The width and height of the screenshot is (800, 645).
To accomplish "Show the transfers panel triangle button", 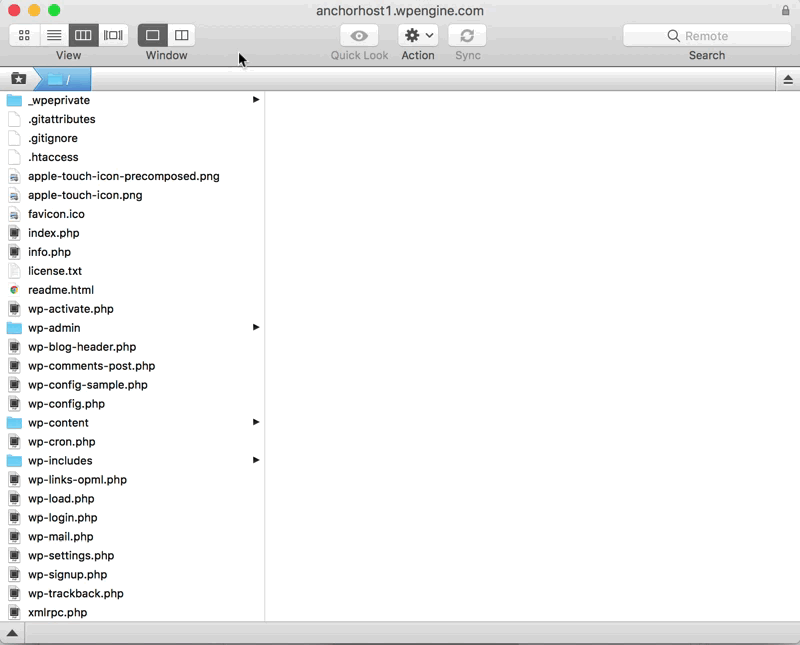I will 12,633.
